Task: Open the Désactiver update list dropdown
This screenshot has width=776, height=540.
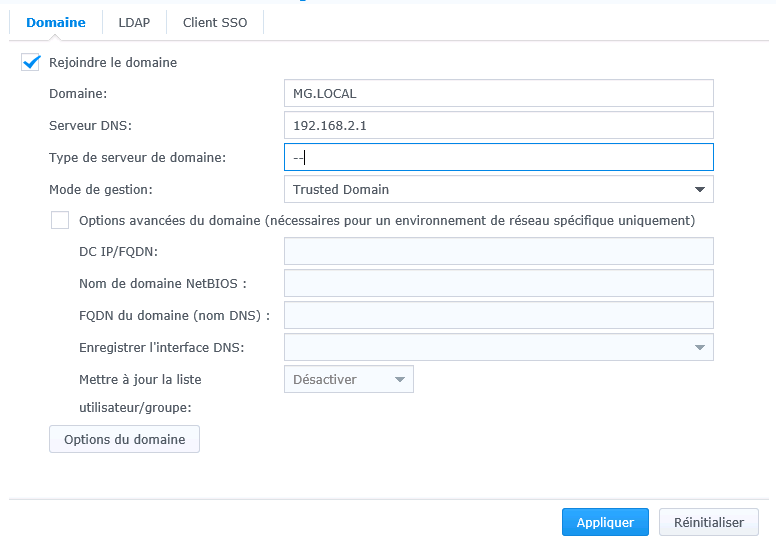Action: tap(348, 379)
